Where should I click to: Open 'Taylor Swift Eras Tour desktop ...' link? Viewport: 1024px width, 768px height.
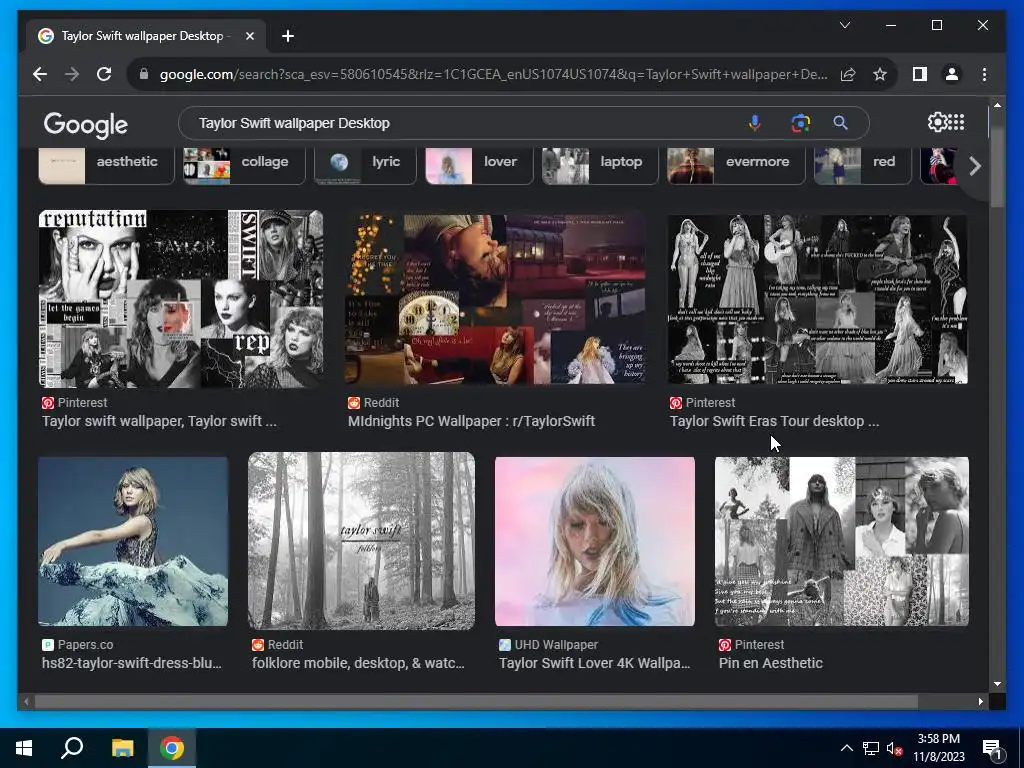[775, 421]
